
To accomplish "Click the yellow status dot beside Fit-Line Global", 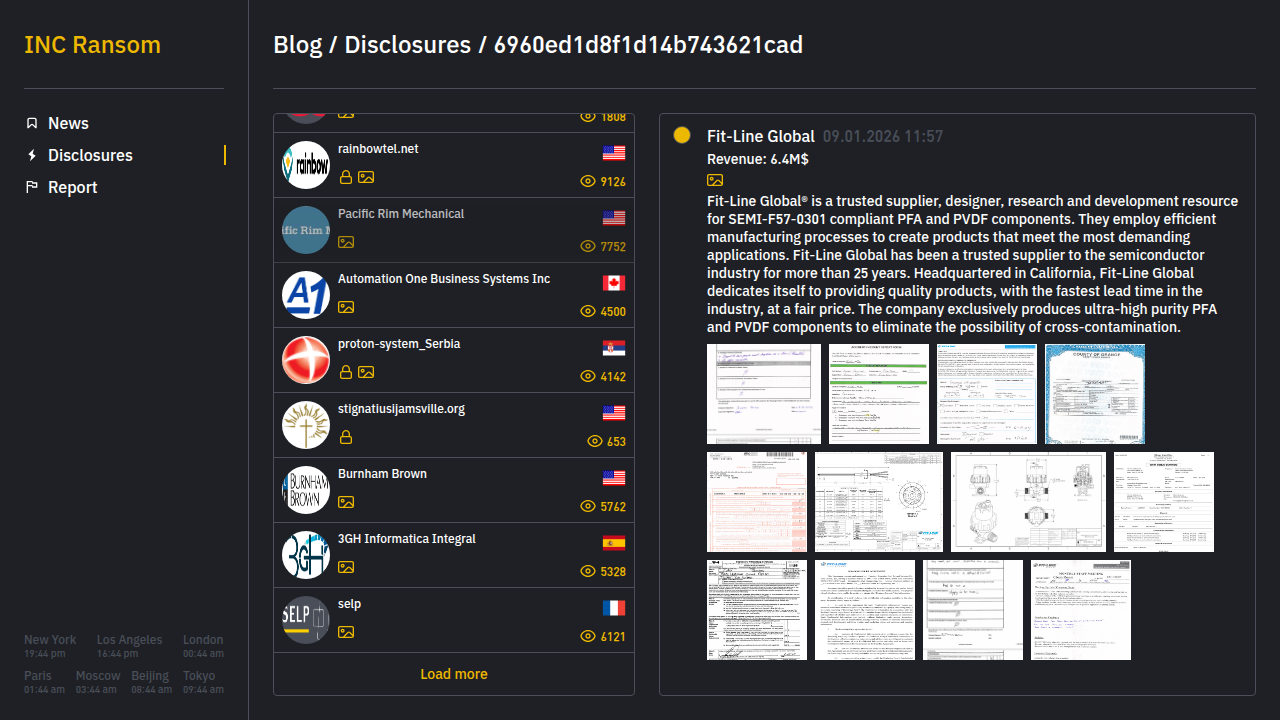I will pyautogui.click(x=682, y=135).
